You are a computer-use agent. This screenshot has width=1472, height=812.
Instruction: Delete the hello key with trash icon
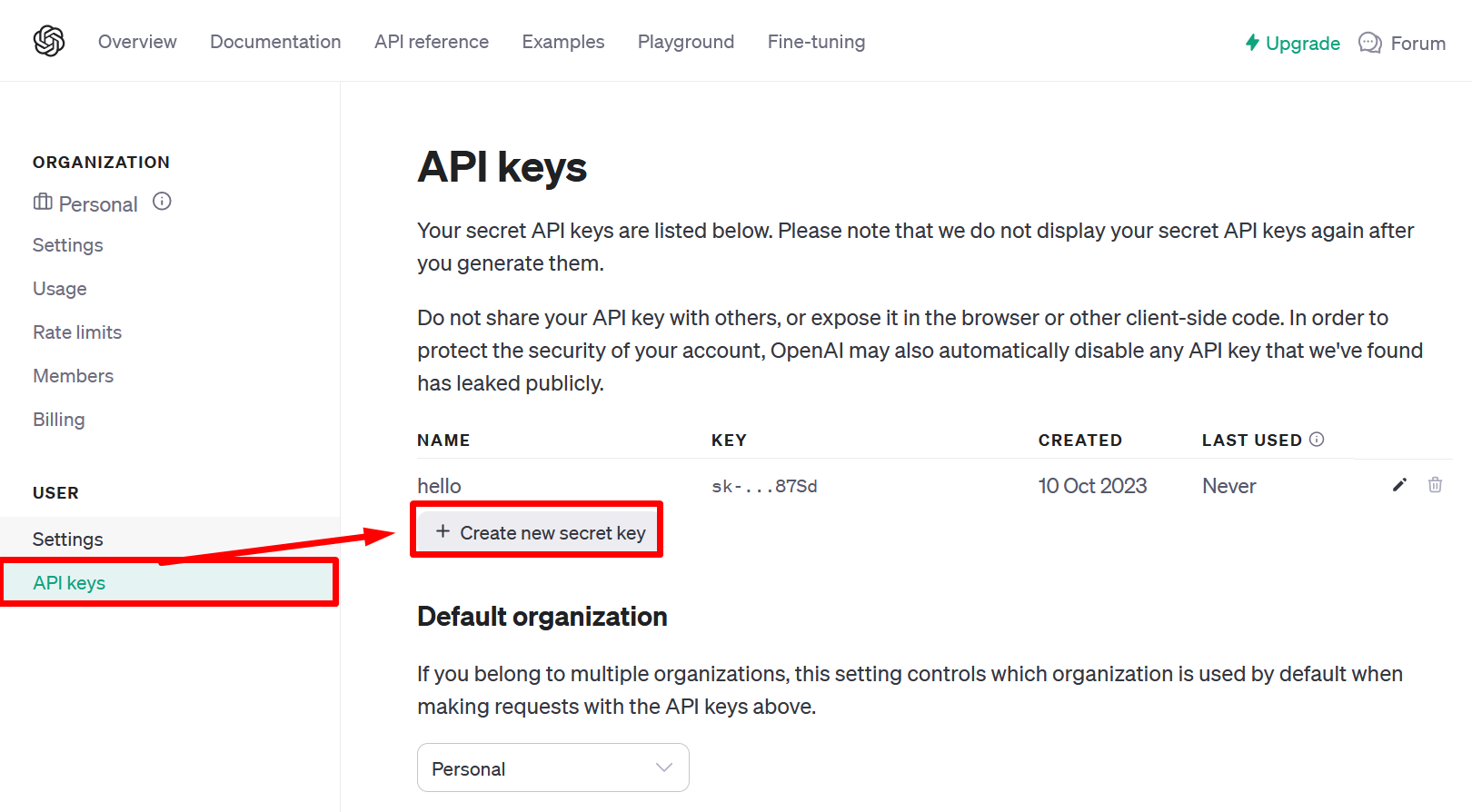pos(1435,485)
